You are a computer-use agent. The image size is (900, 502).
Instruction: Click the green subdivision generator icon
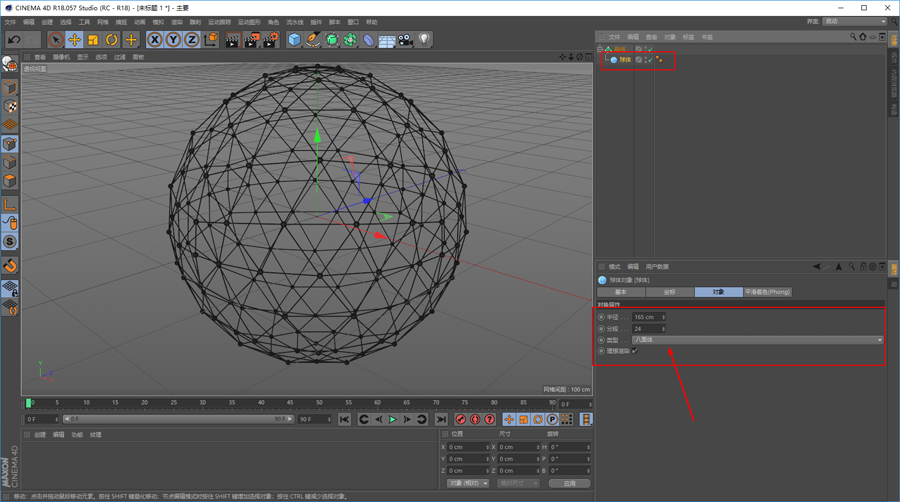point(332,40)
